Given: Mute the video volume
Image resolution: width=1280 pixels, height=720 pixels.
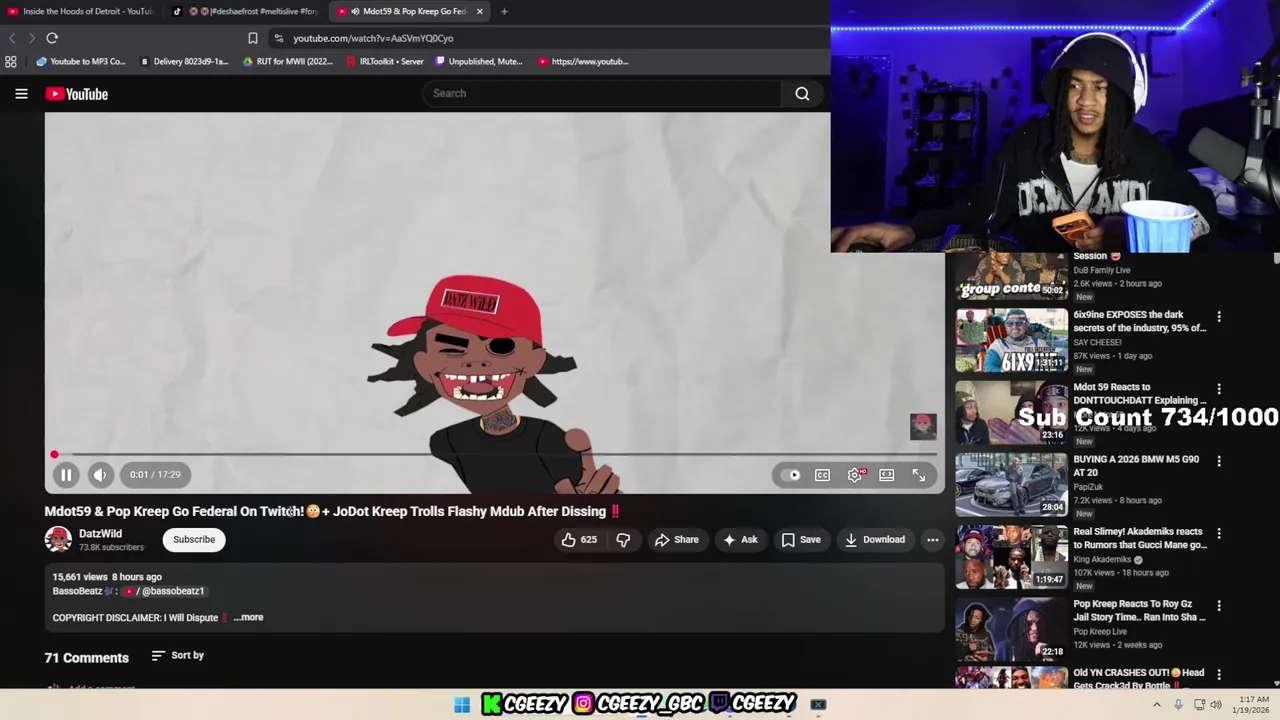Looking at the screenshot, I should [x=99, y=475].
